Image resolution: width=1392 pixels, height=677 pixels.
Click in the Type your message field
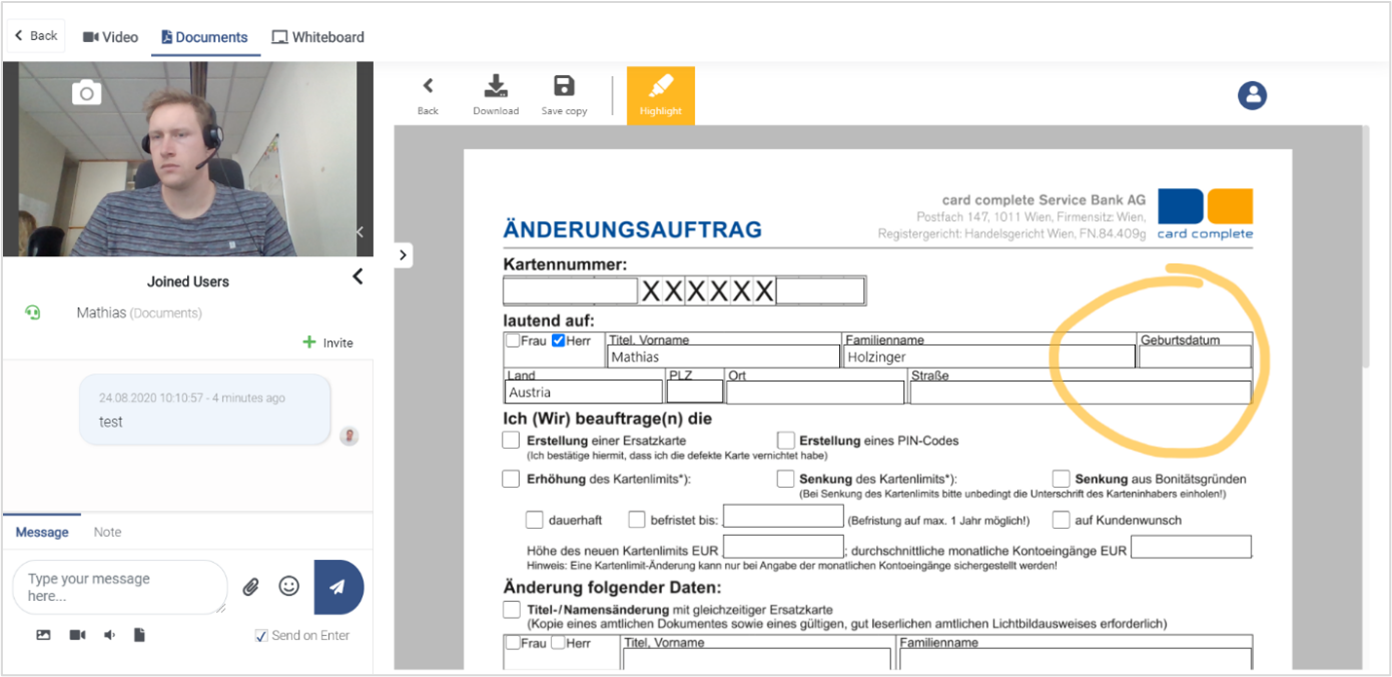point(120,587)
